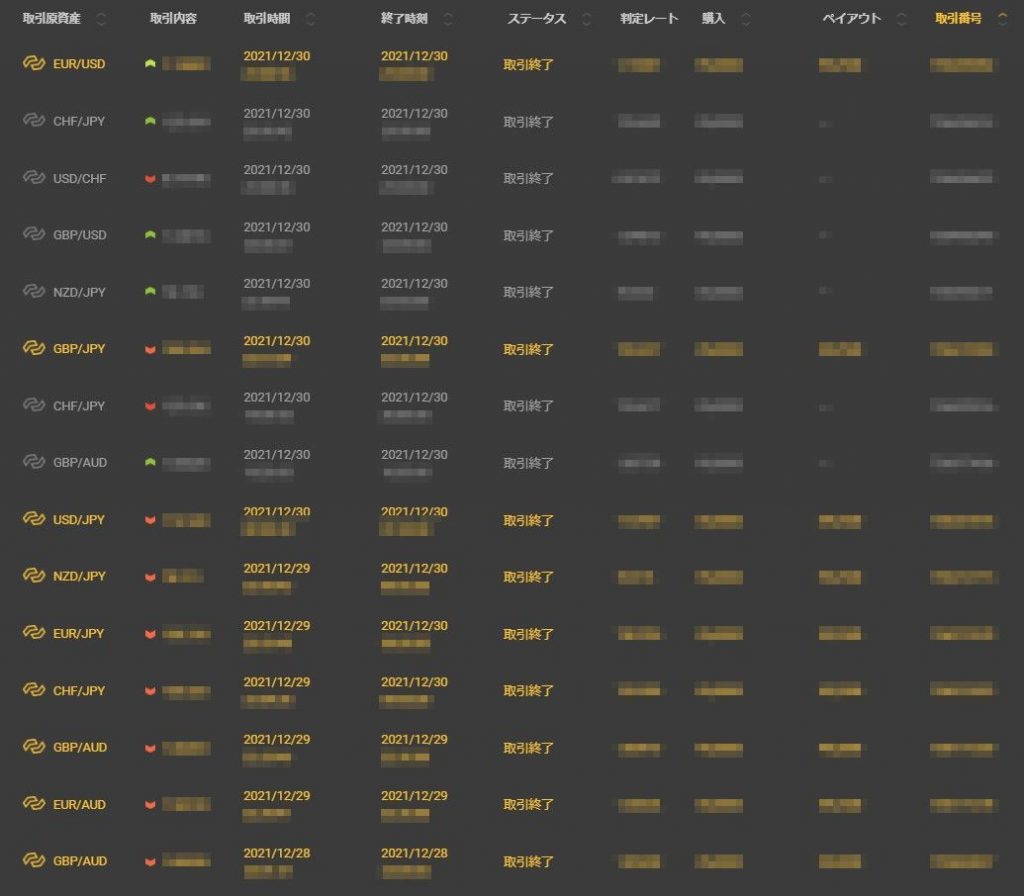Sort by 取引原資産 using its sort arrows
Viewport: 1024px width, 896px height.
[101, 19]
